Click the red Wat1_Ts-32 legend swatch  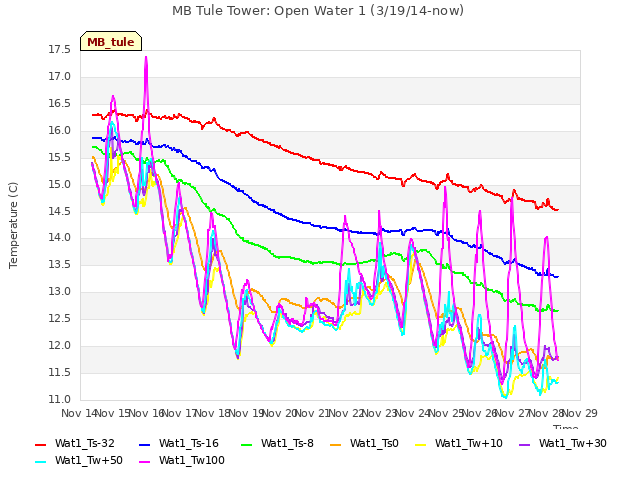pos(41,444)
